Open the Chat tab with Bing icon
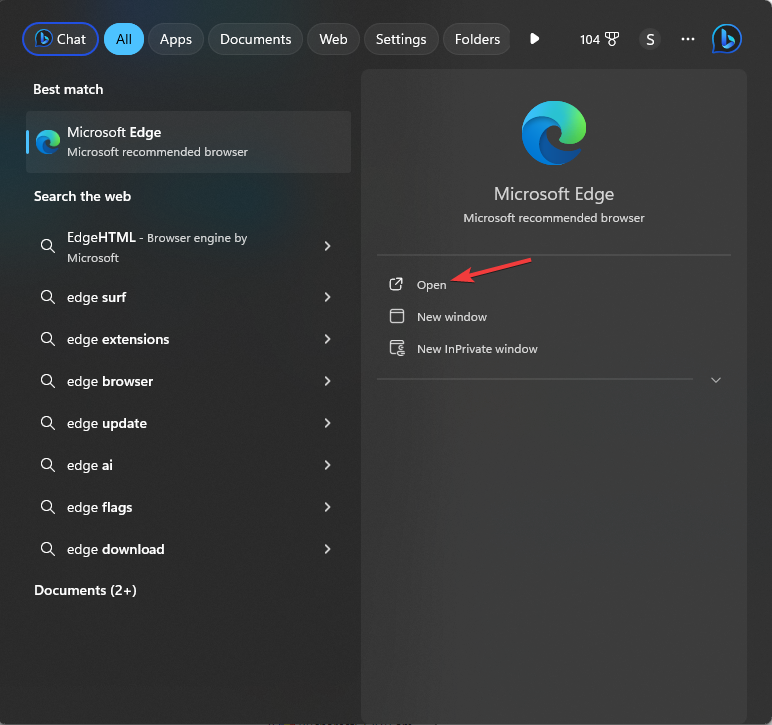 (60, 39)
